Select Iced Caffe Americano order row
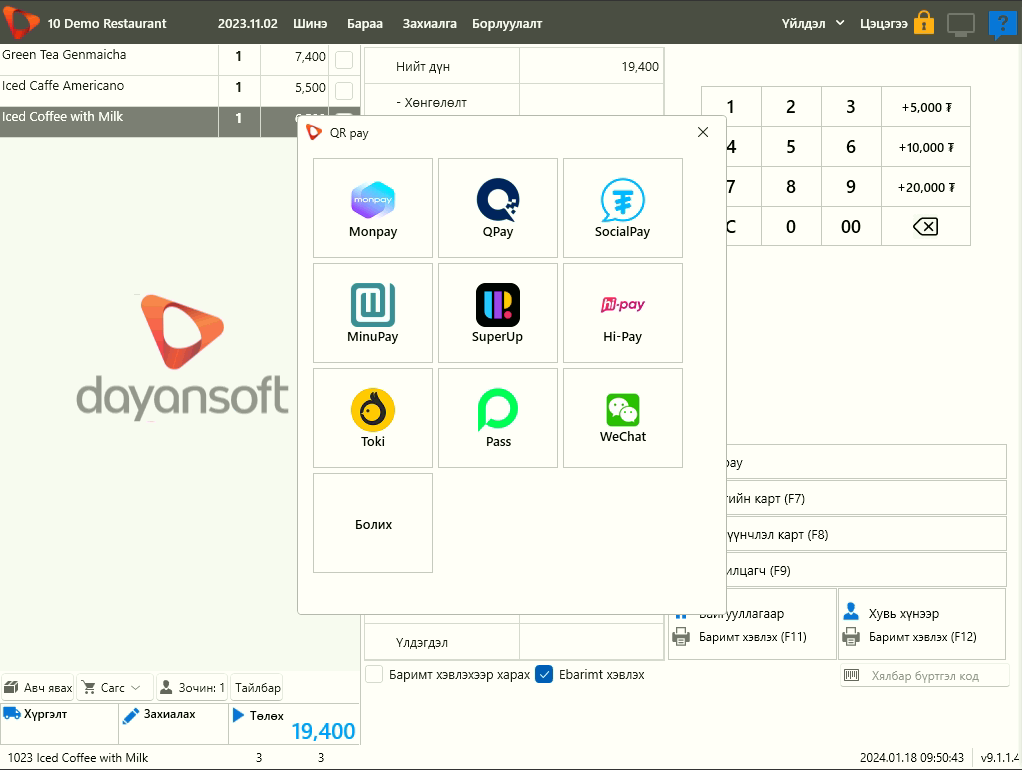Image resolution: width=1022 pixels, height=770 pixels. pyautogui.click(x=180, y=91)
